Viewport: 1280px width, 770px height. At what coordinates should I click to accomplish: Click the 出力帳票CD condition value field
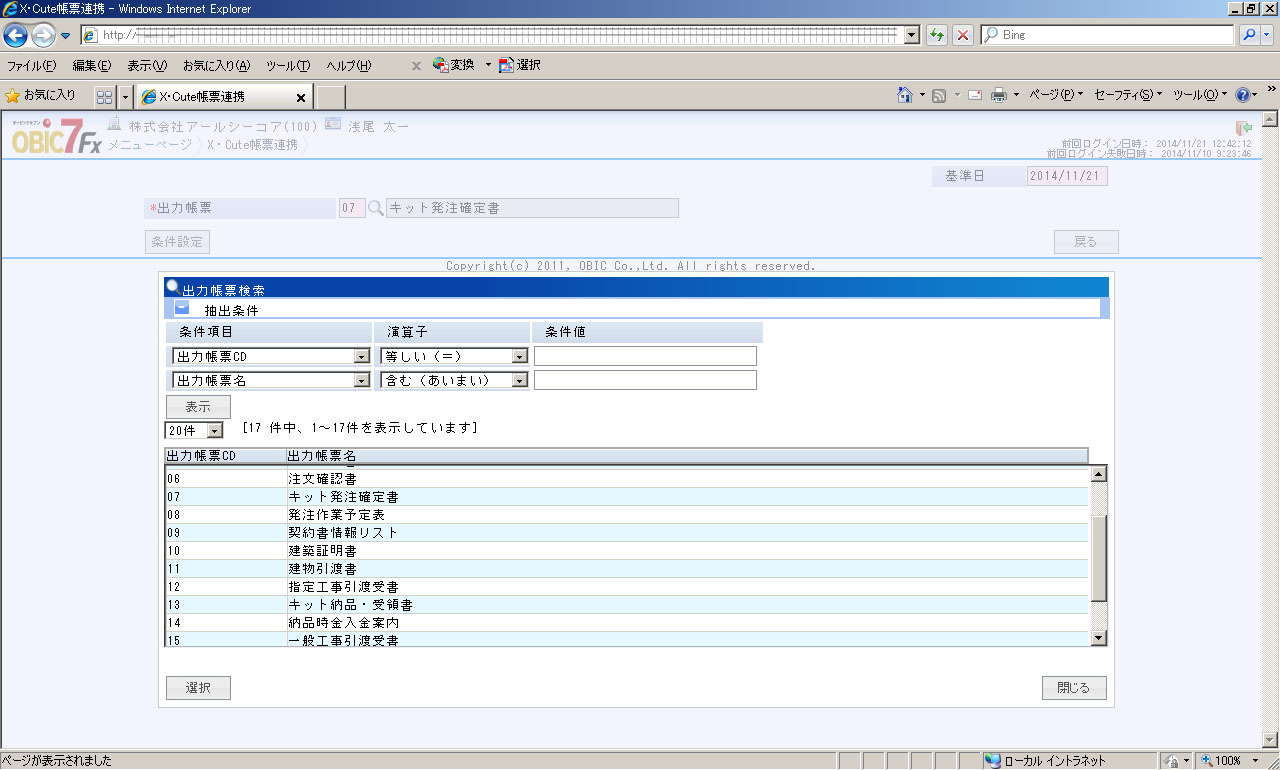(645, 356)
